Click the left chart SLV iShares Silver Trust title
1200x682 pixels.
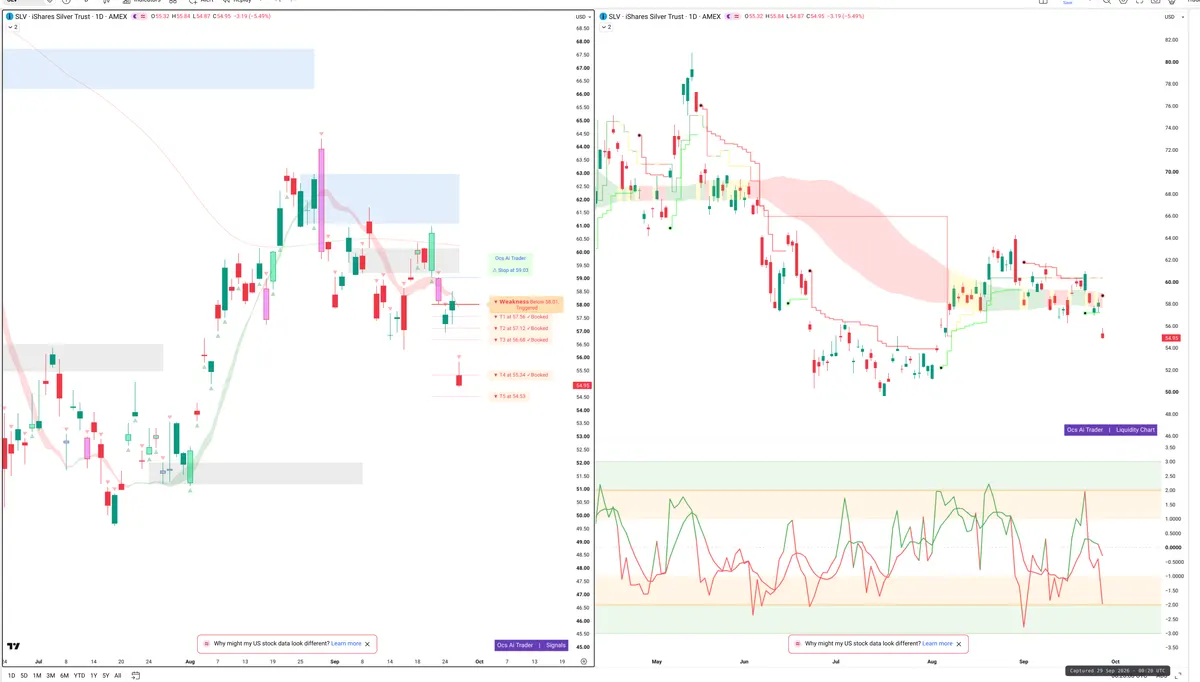(x=71, y=17)
